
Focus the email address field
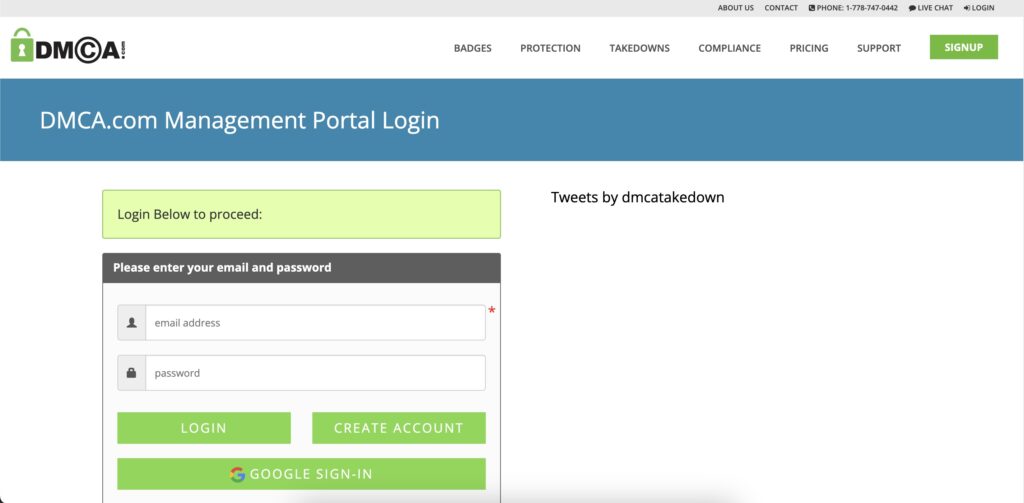[x=315, y=323]
